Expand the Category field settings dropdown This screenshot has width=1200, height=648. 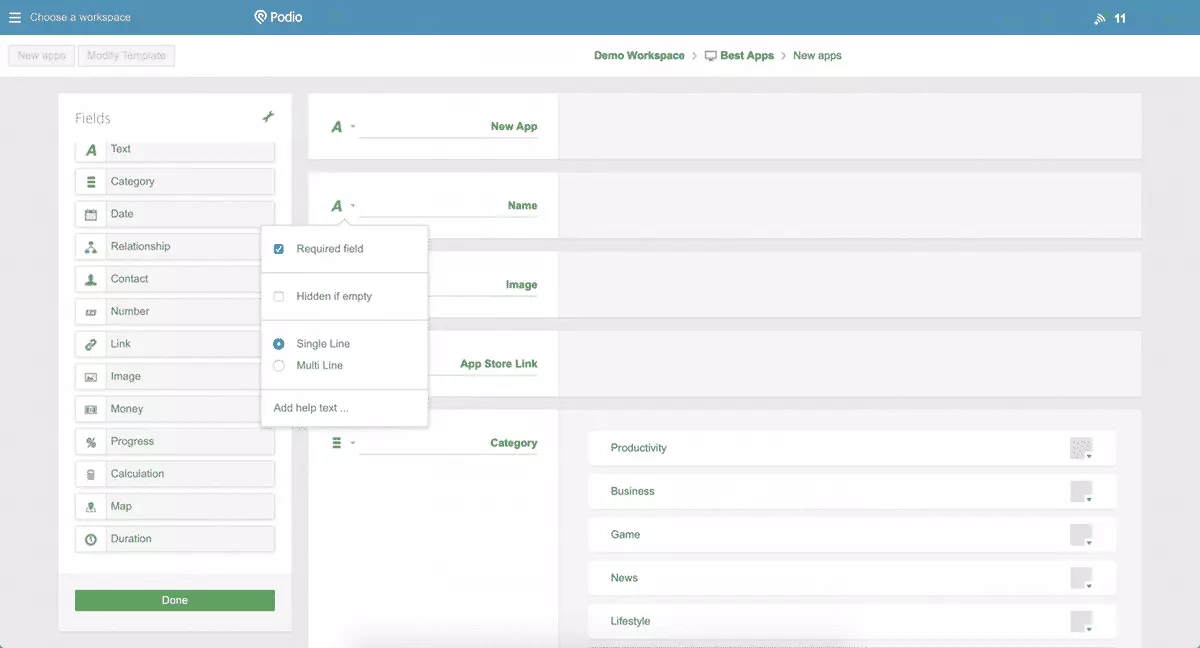pos(343,443)
